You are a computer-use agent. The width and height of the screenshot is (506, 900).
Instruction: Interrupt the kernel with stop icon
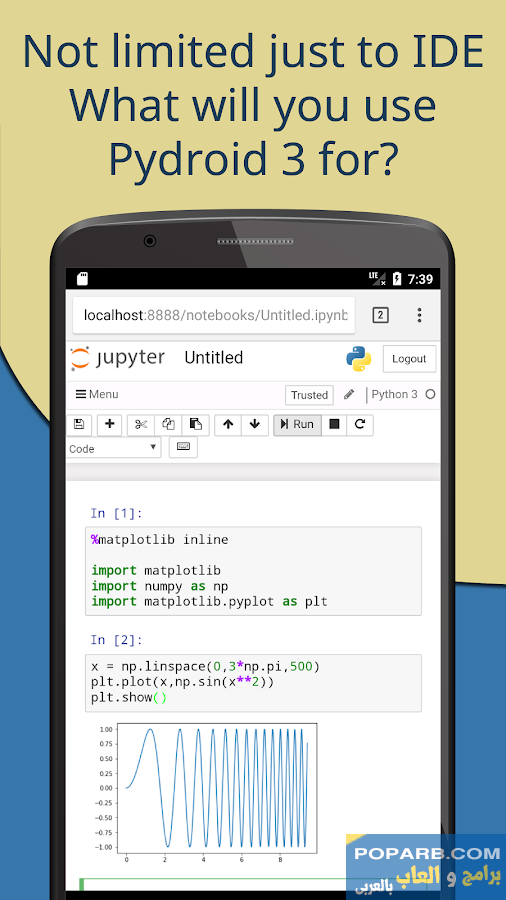click(334, 425)
